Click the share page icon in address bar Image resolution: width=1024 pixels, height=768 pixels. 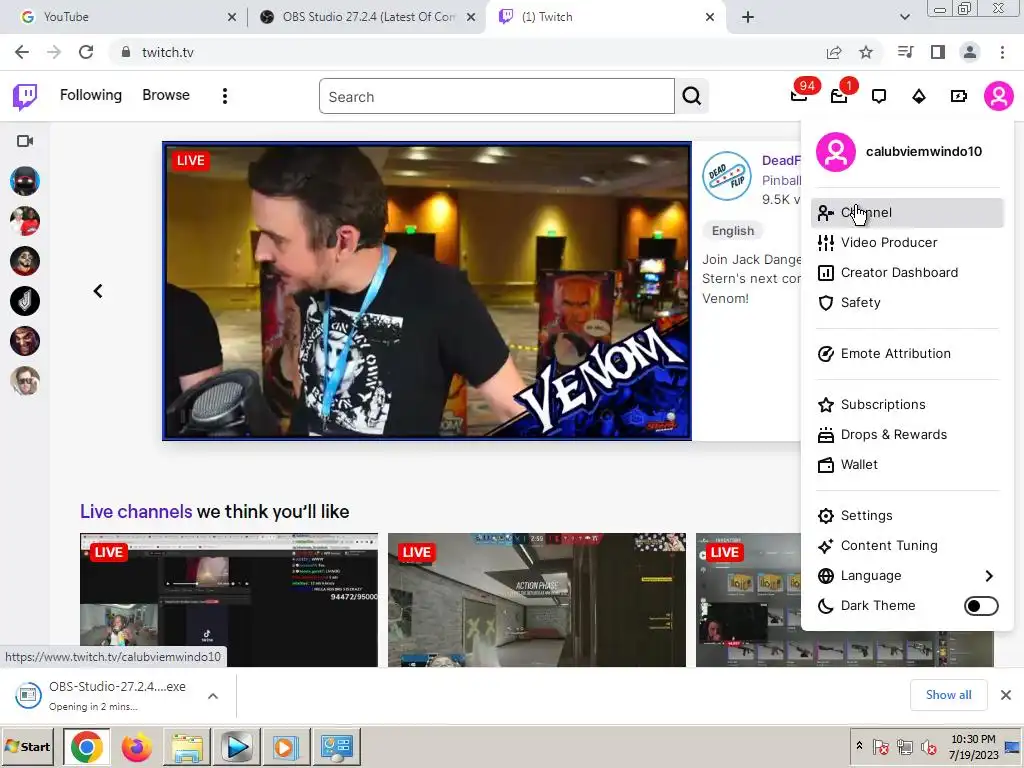834,52
